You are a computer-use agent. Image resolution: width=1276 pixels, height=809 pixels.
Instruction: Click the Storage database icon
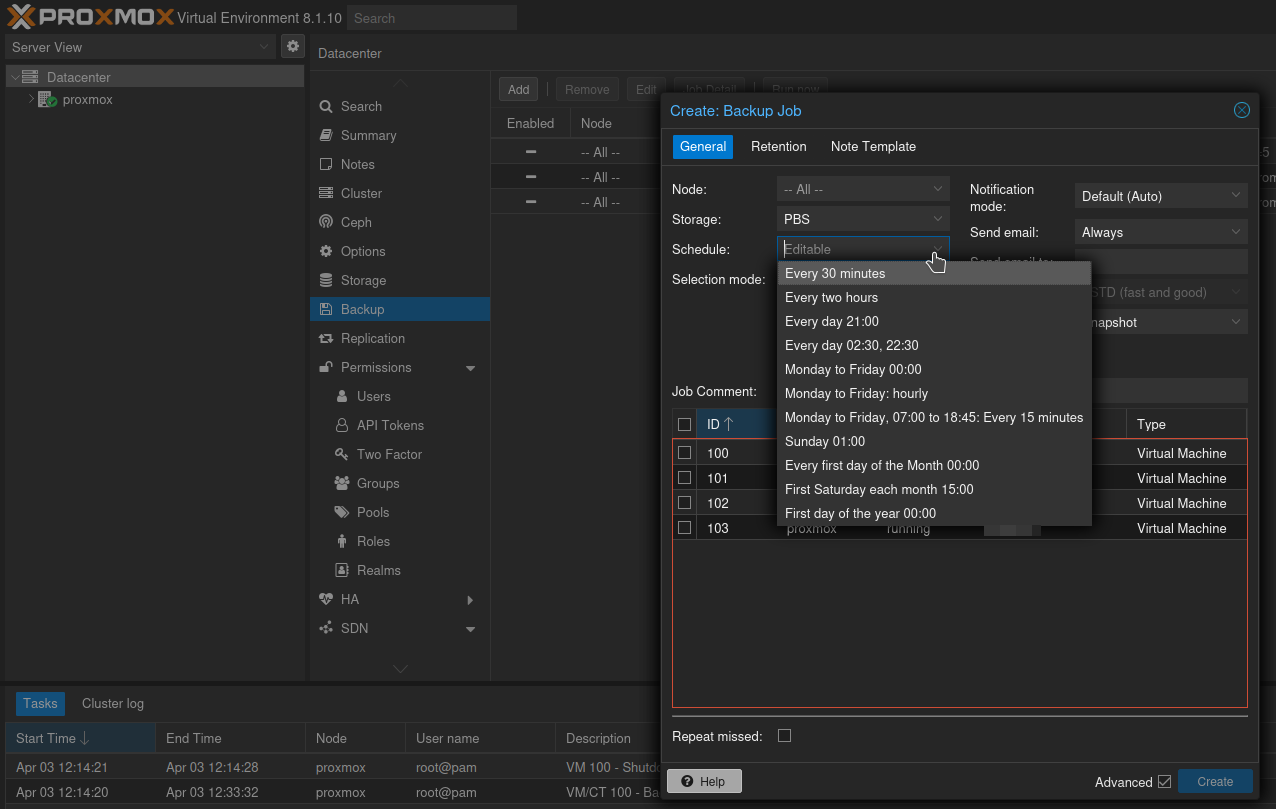pyautogui.click(x=326, y=281)
